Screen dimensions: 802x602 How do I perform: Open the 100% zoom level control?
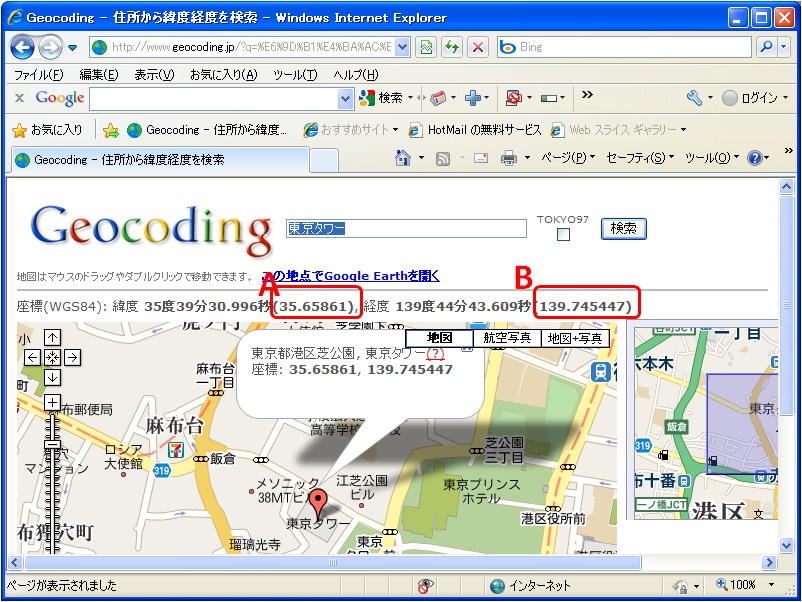pyautogui.click(x=745, y=585)
